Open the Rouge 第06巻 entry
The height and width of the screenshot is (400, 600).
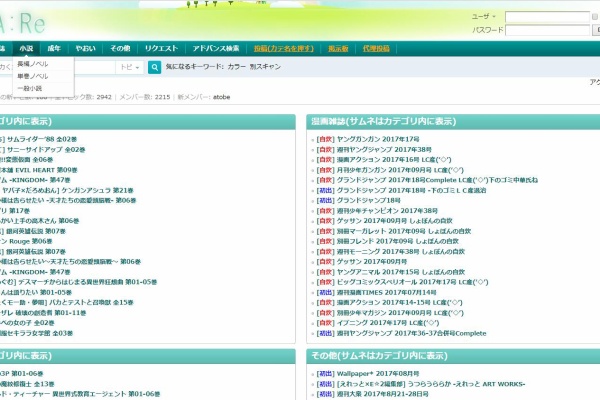[x=26, y=241]
